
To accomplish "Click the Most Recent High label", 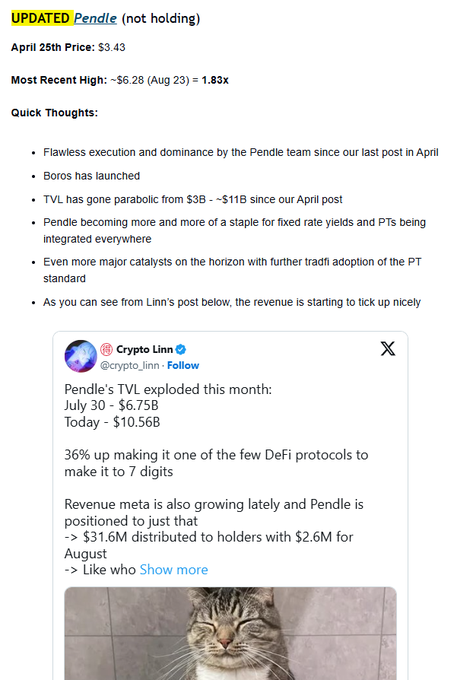I will tap(59, 80).
